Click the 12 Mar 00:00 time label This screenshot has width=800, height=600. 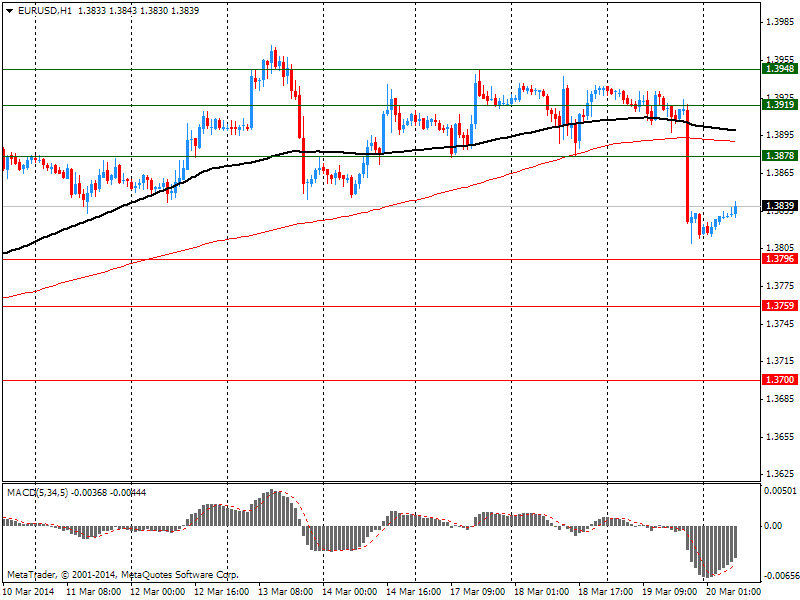[x=158, y=592]
